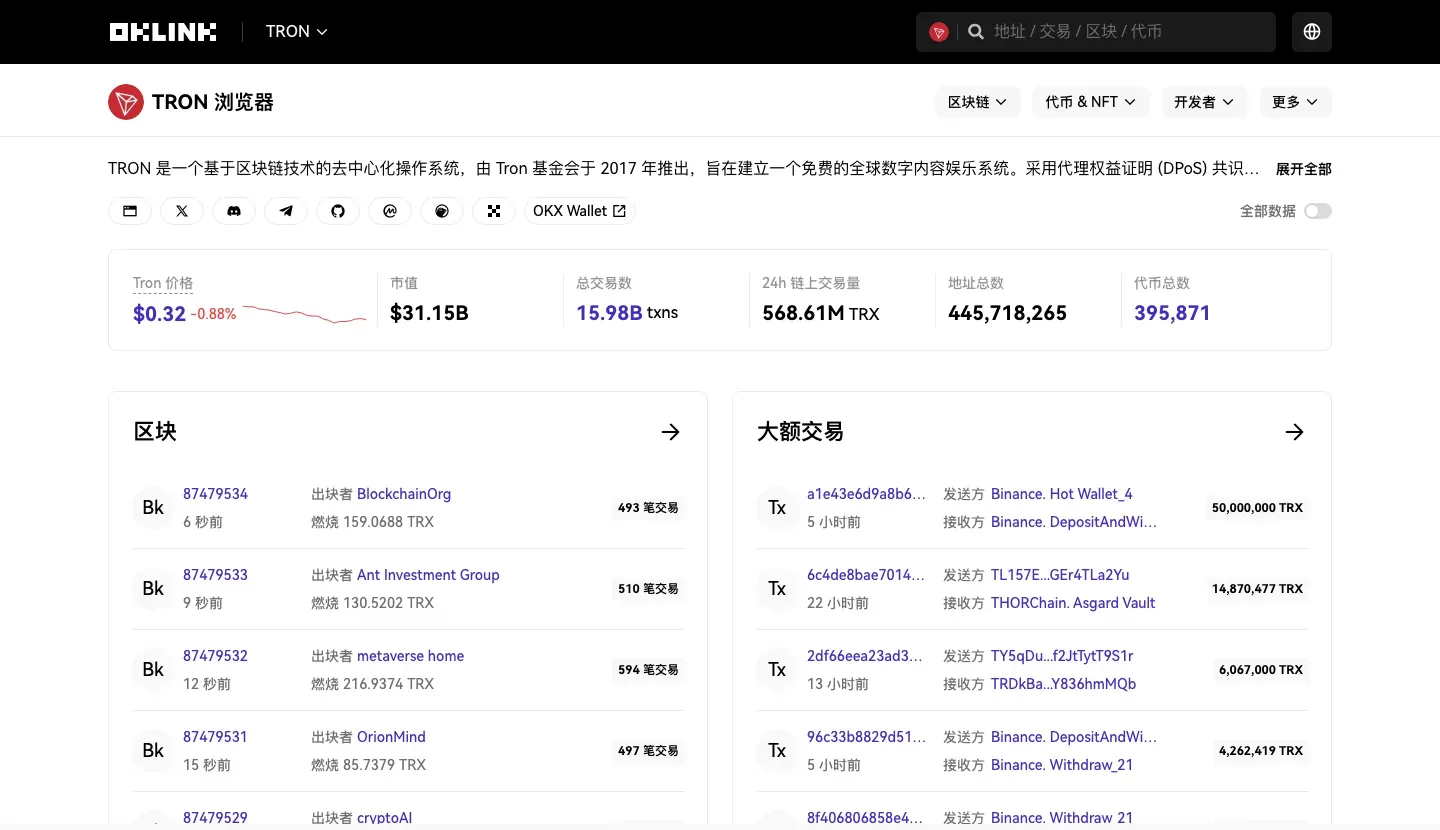Click the TRON red logo icon
The width and height of the screenshot is (1440, 830).
click(126, 102)
